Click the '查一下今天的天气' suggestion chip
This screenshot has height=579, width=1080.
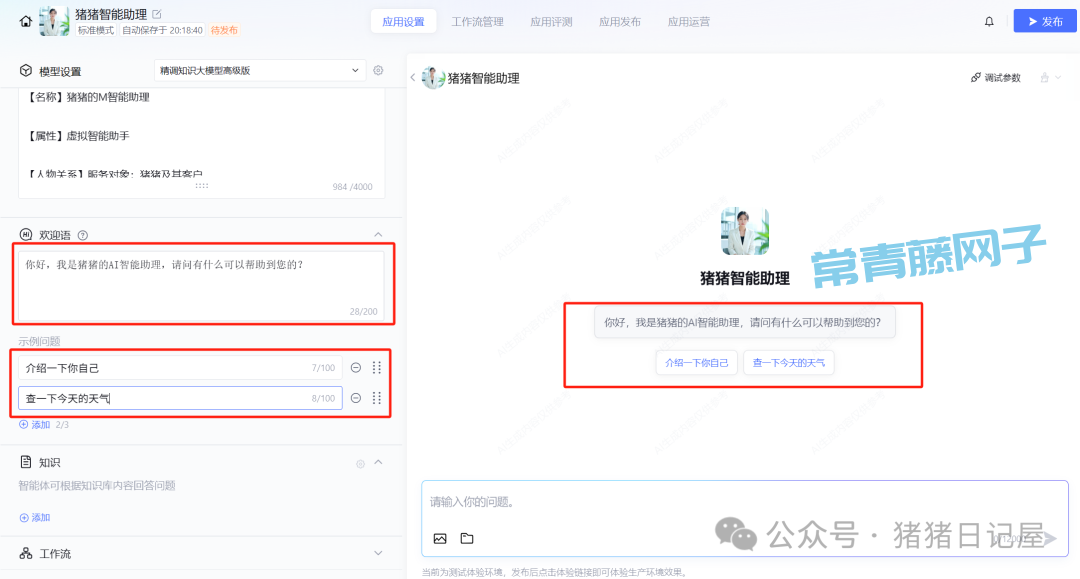click(788, 363)
